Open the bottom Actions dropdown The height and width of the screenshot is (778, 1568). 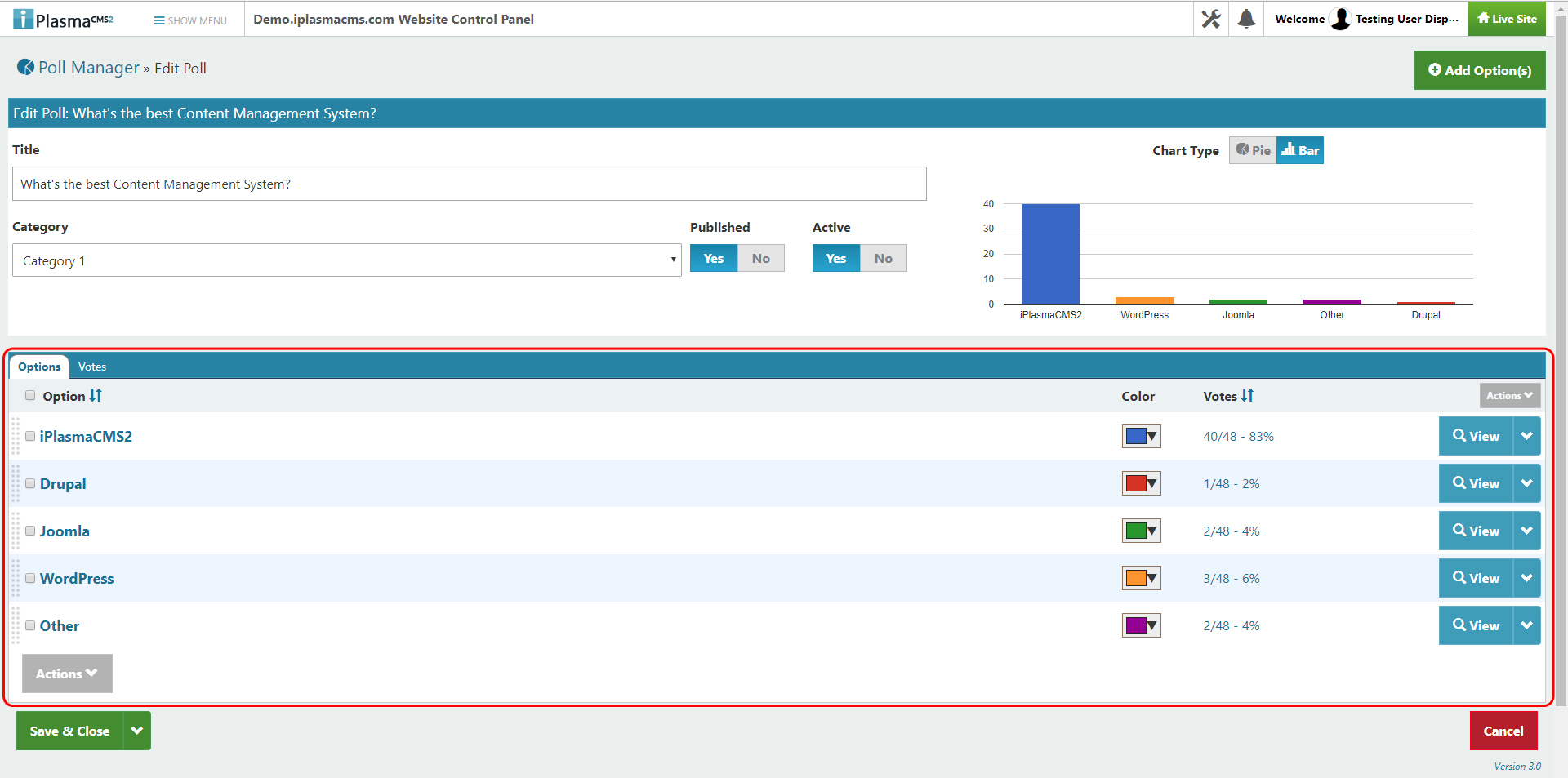tap(67, 674)
